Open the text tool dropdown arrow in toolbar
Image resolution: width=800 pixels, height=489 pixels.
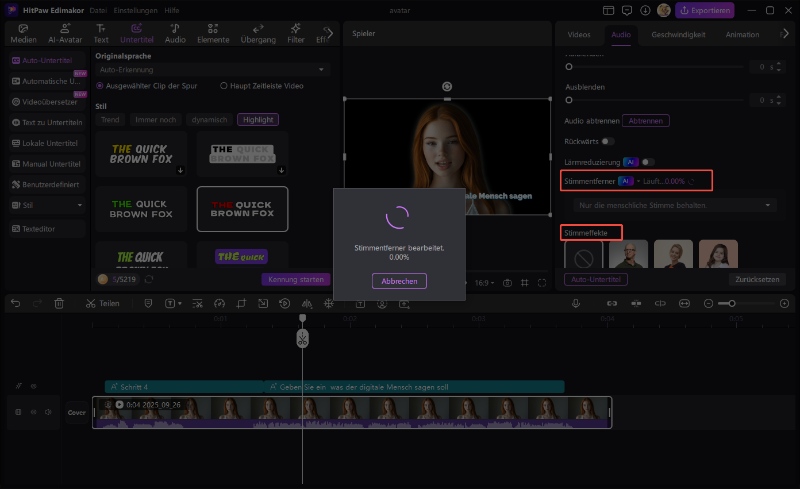click(180, 304)
